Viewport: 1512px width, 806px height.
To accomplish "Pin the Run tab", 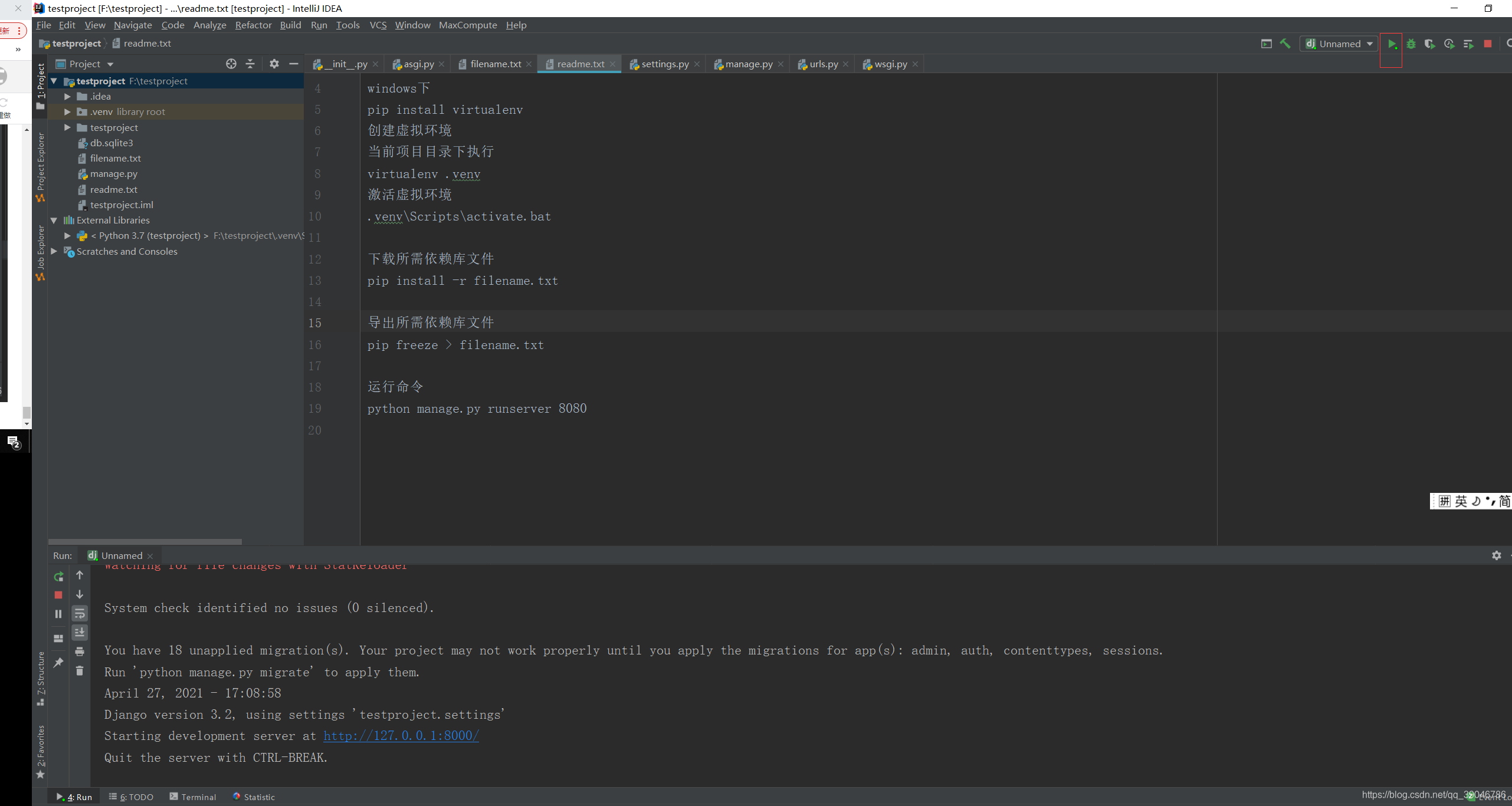I will (58, 663).
